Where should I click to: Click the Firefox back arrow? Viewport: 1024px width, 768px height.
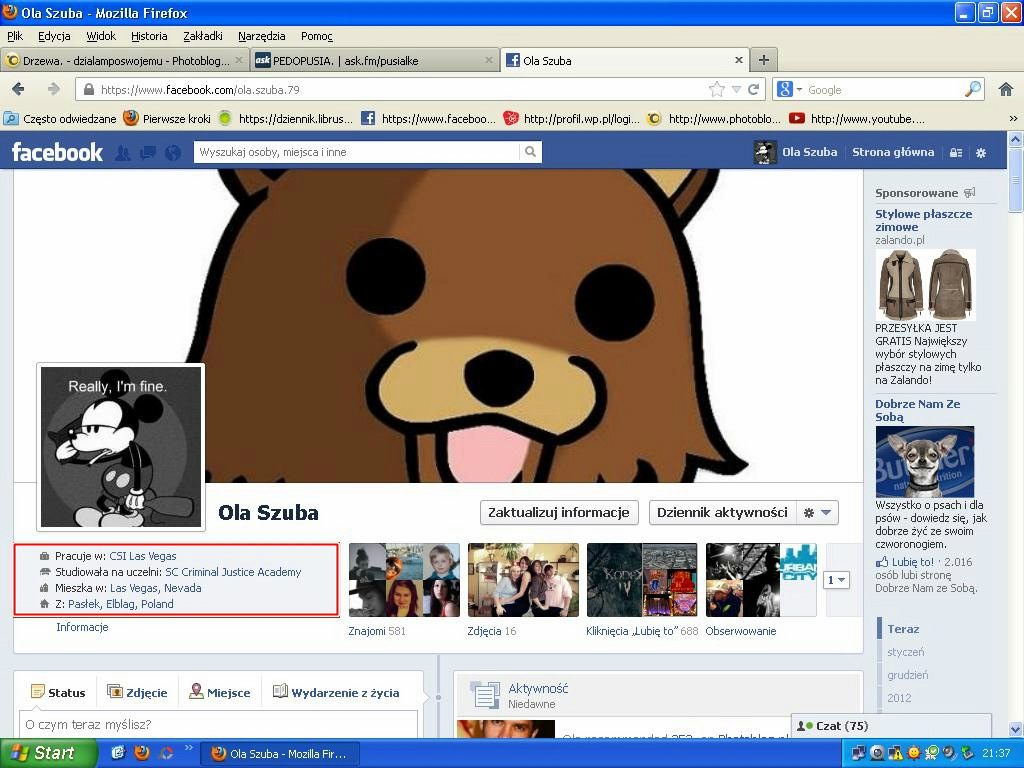tap(18, 89)
